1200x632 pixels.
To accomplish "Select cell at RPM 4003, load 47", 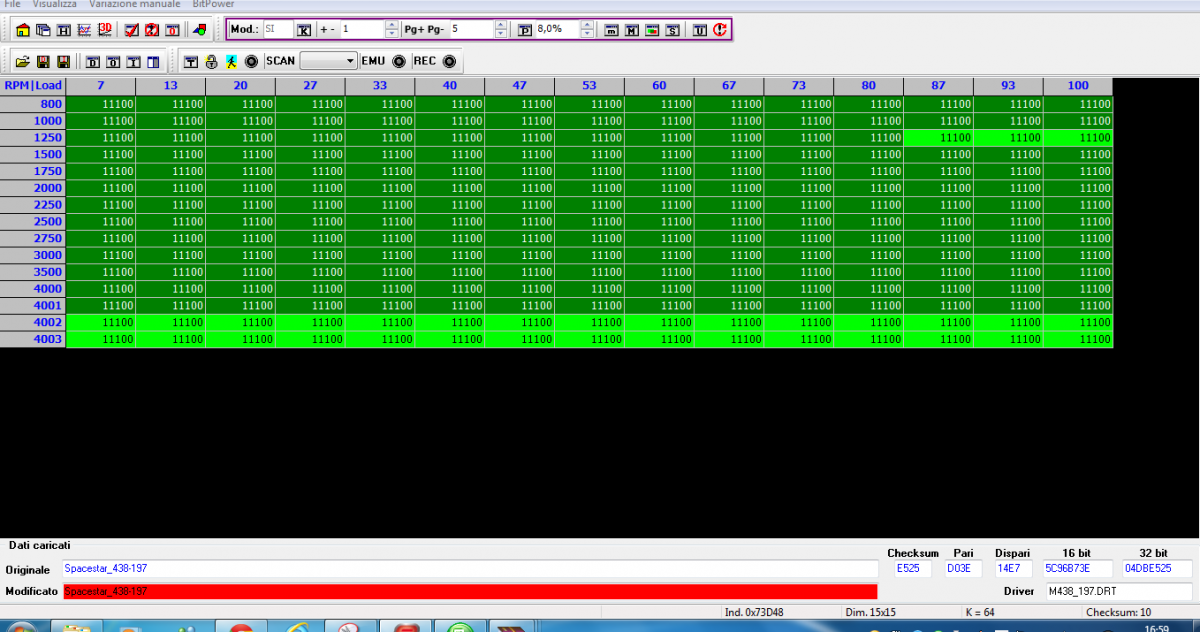I will (519, 339).
